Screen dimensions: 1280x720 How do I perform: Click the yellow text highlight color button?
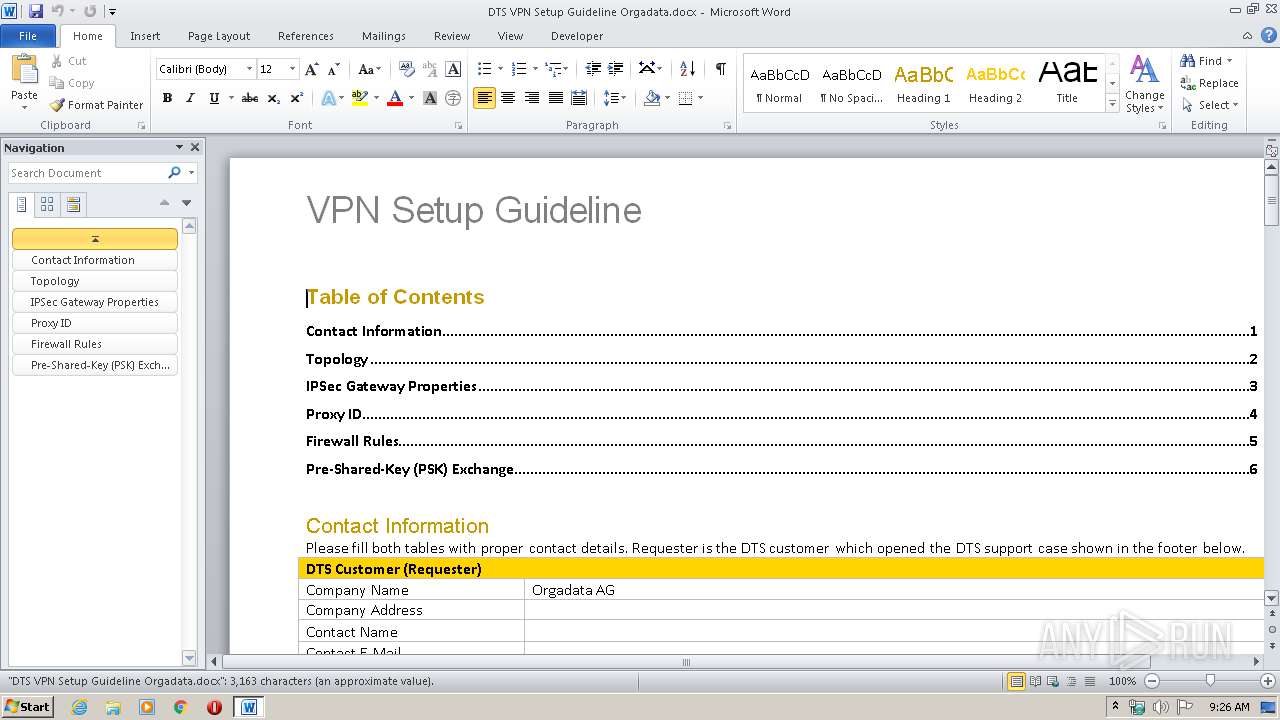[360, 98]
